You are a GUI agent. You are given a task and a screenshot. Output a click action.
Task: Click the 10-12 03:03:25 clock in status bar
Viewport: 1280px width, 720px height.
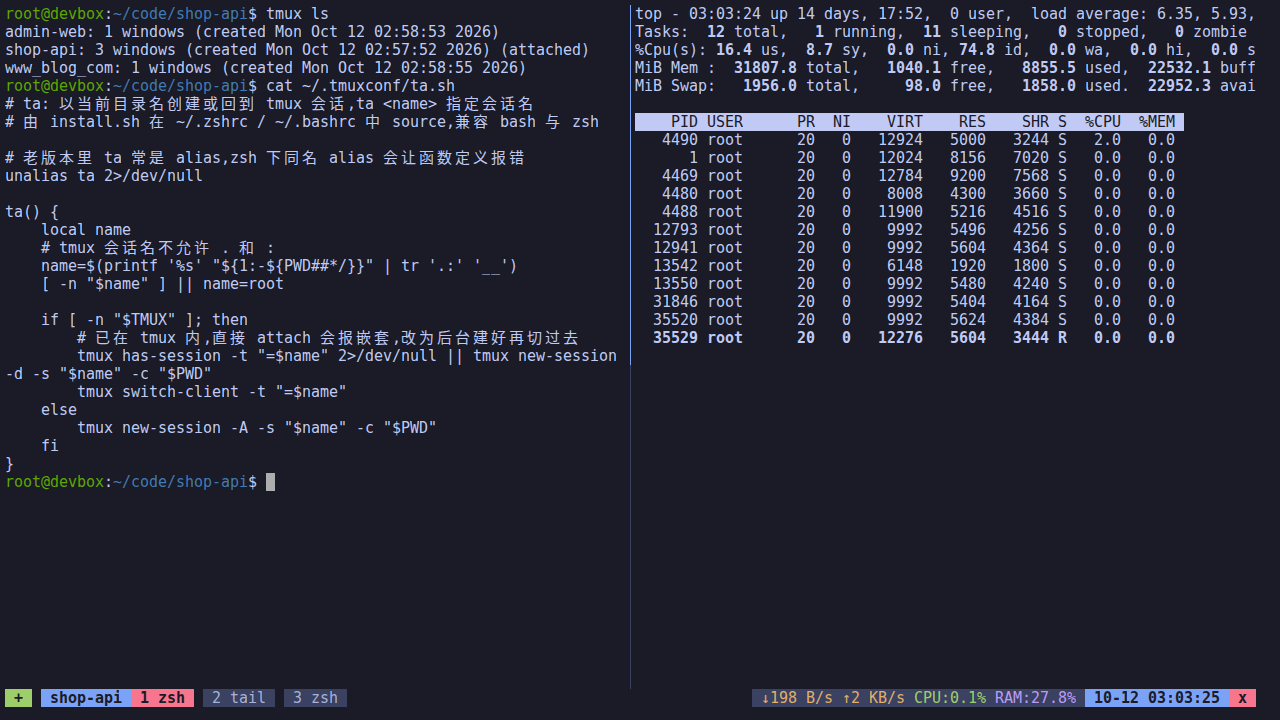[x=1157, y=698]
